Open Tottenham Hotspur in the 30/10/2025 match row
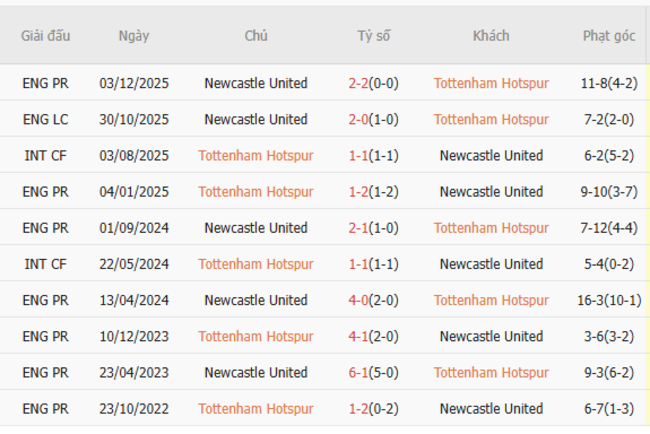The height and width of the screenshot is (434, 650). (x=491, y=120)
